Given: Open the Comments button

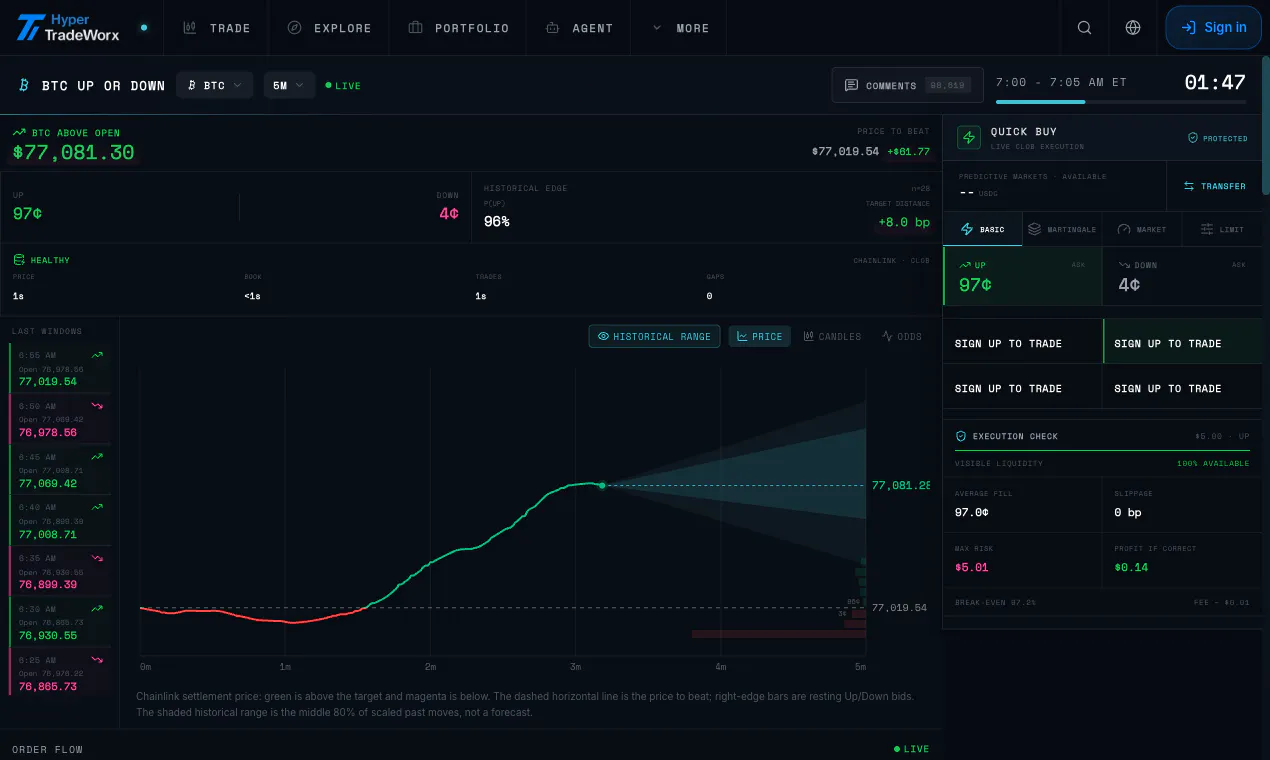Looking at the screenshot, I should 907,85.
